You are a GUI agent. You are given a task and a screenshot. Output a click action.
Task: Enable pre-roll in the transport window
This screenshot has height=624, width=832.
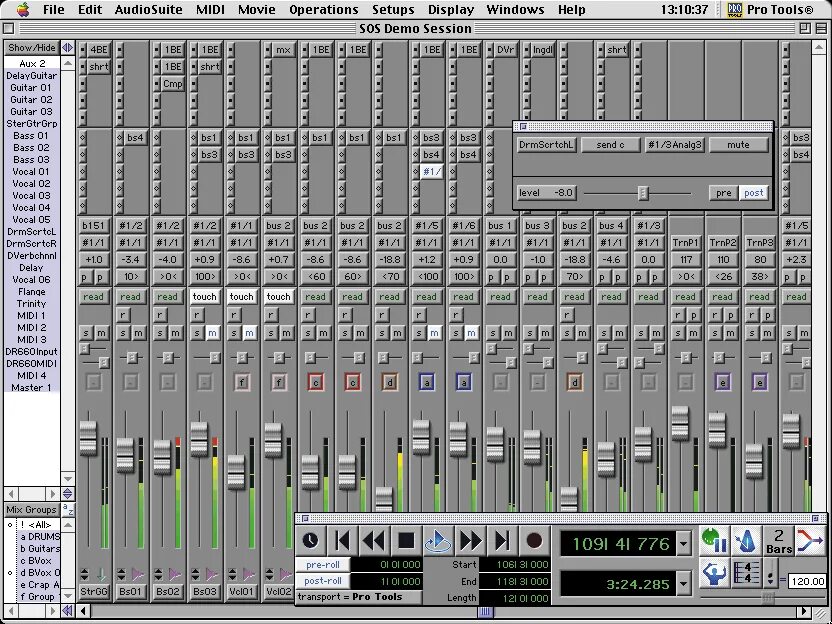coord(323,562)
